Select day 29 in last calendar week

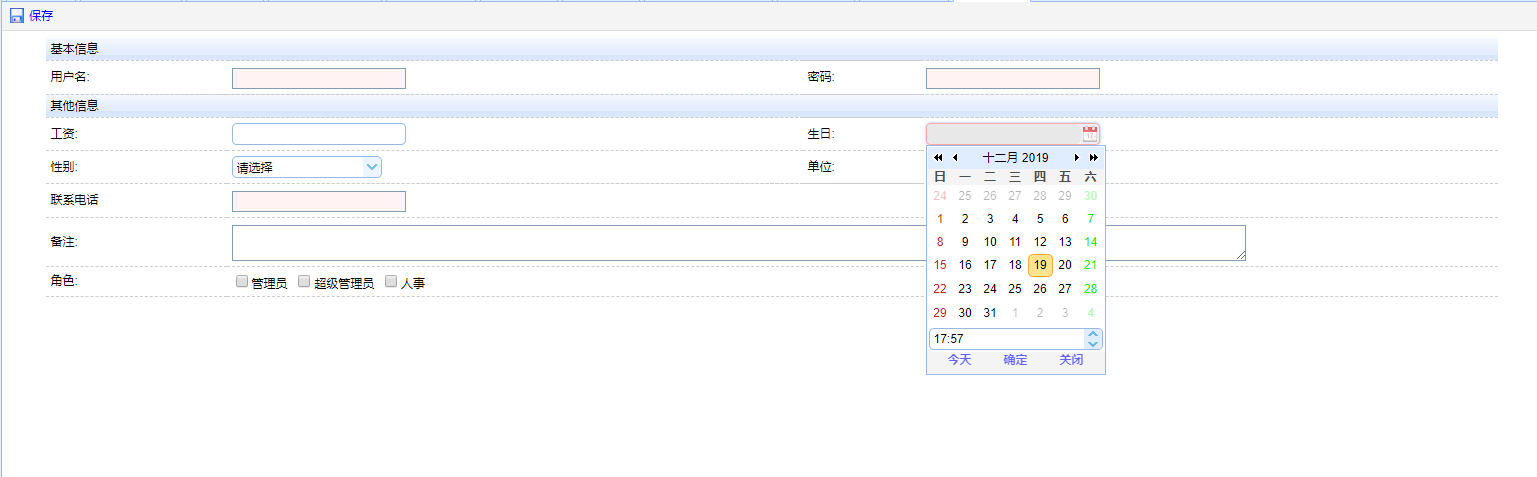coord(940,313)
